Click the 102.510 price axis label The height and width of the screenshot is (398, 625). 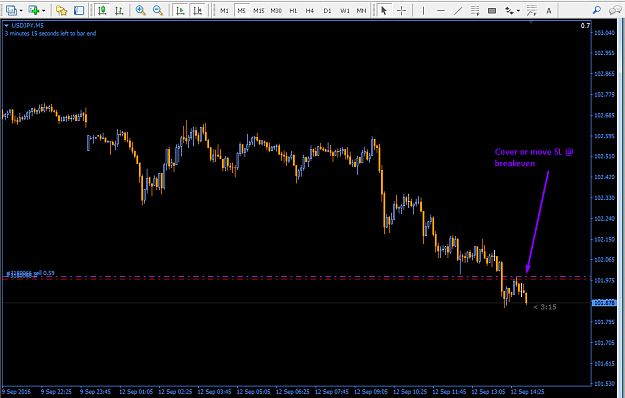pyautogui.click(x=604, y=156)
